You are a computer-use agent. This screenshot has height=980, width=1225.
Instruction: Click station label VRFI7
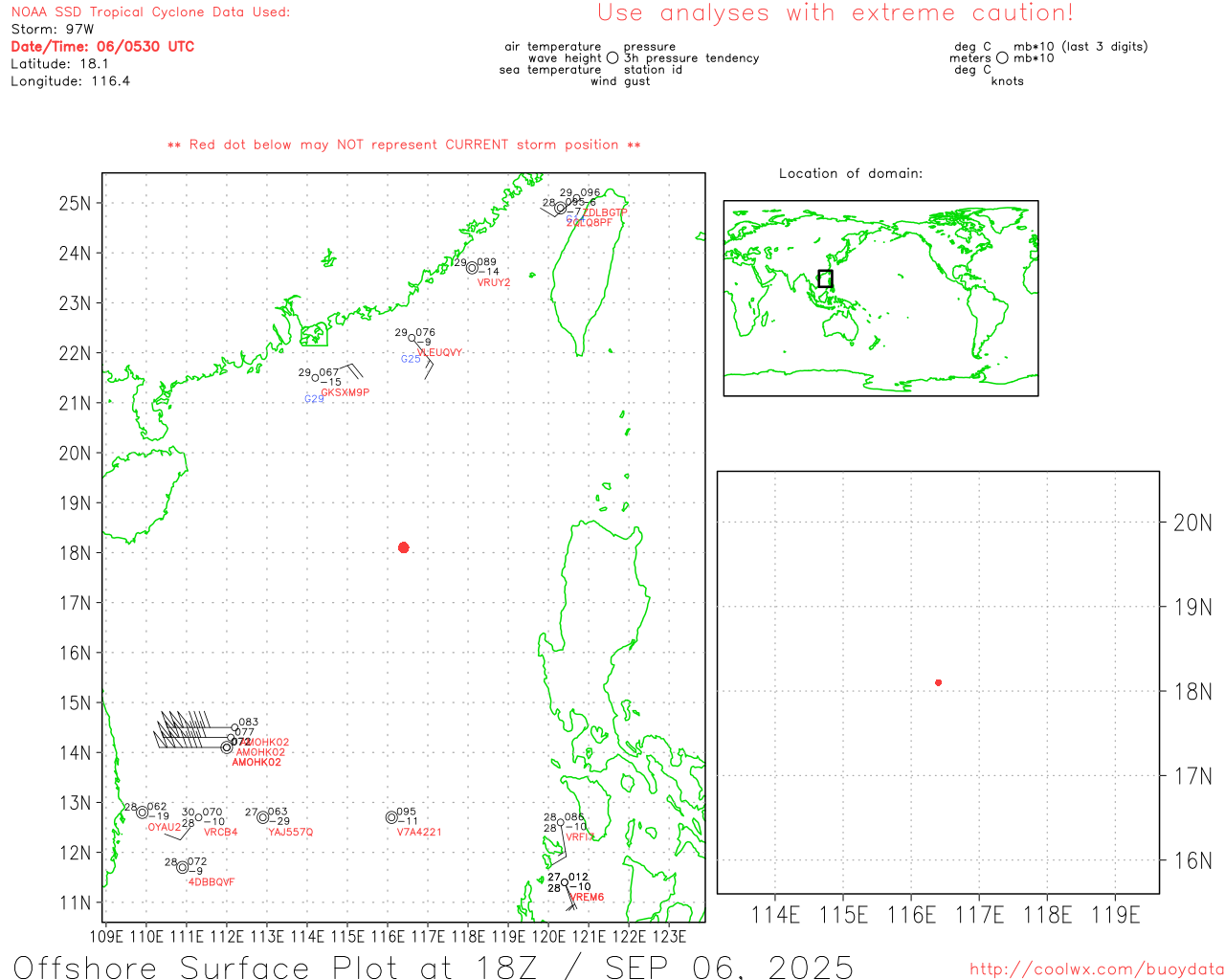point(580,837)
